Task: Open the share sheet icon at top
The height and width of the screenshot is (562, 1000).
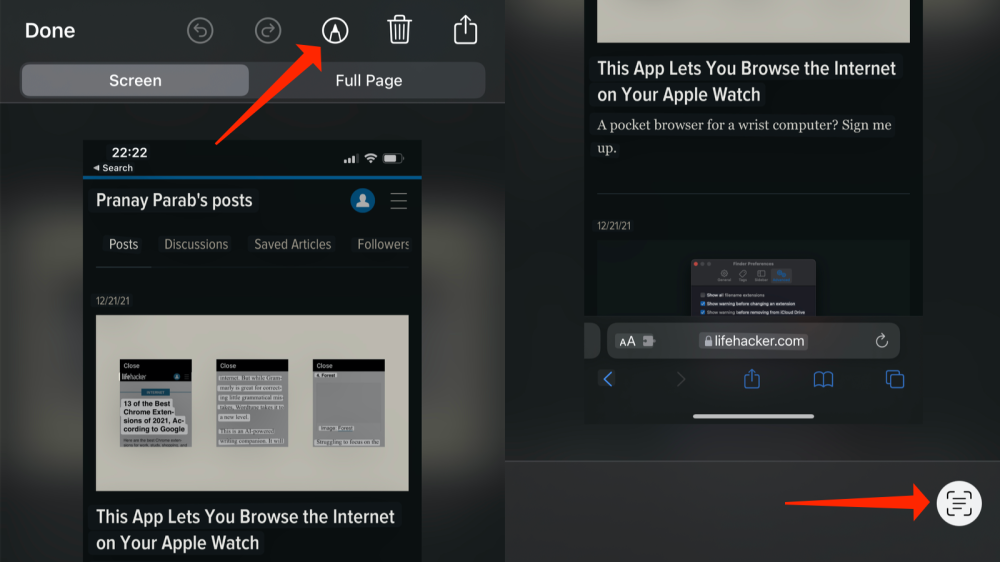Action: (465, 29)
